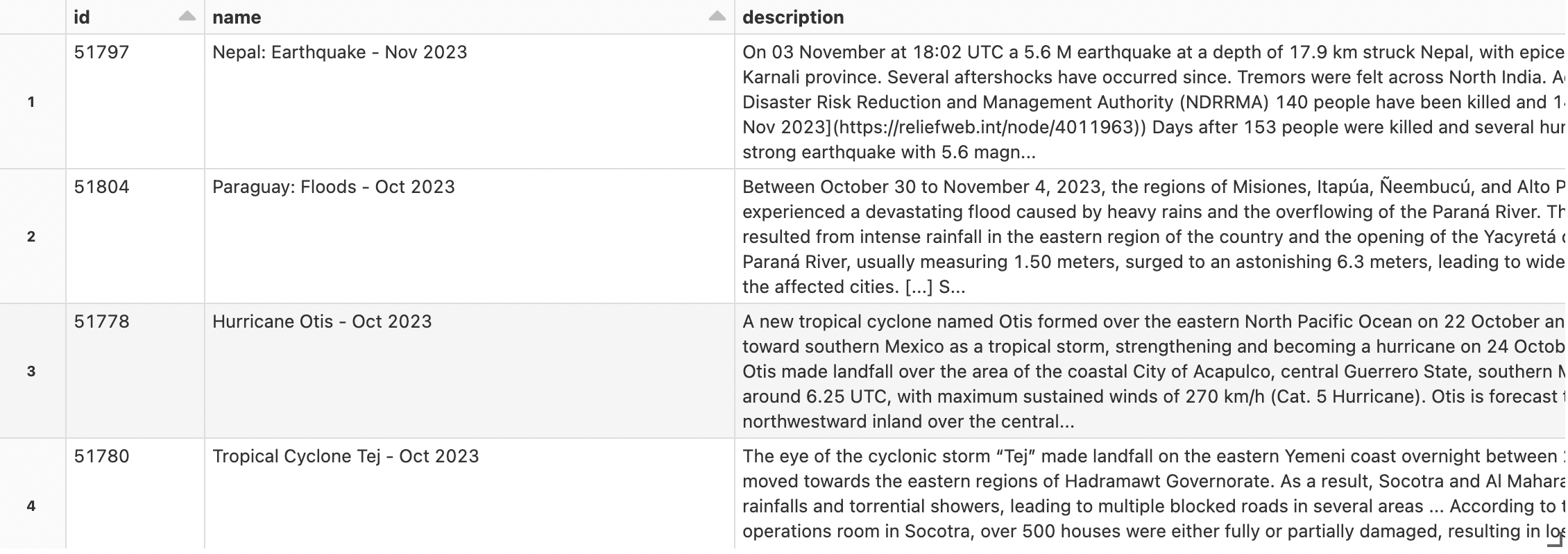The image size is (1568, 554).
Task: Select the id cell 51778
Action: tap(101, 321)
